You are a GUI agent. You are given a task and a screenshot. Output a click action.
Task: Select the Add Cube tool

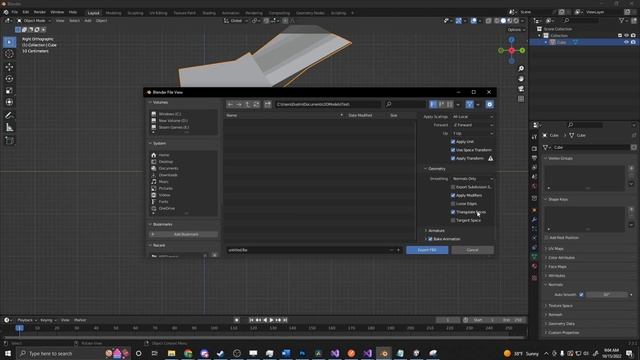(9, 141)
